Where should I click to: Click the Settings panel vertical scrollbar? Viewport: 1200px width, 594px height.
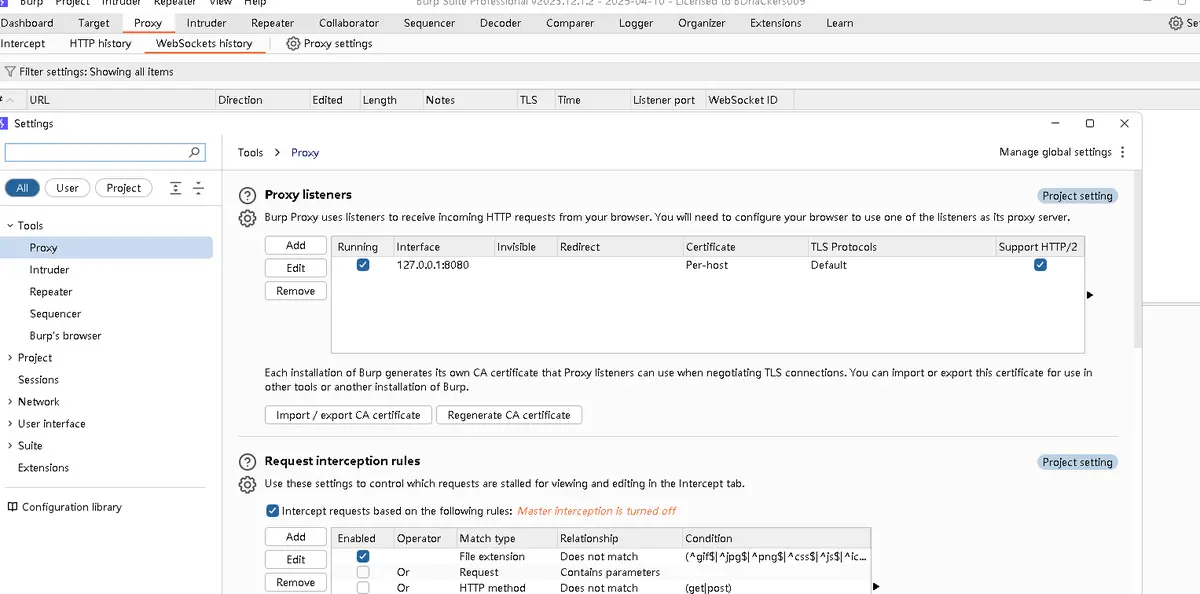[x=1138, y=260]
